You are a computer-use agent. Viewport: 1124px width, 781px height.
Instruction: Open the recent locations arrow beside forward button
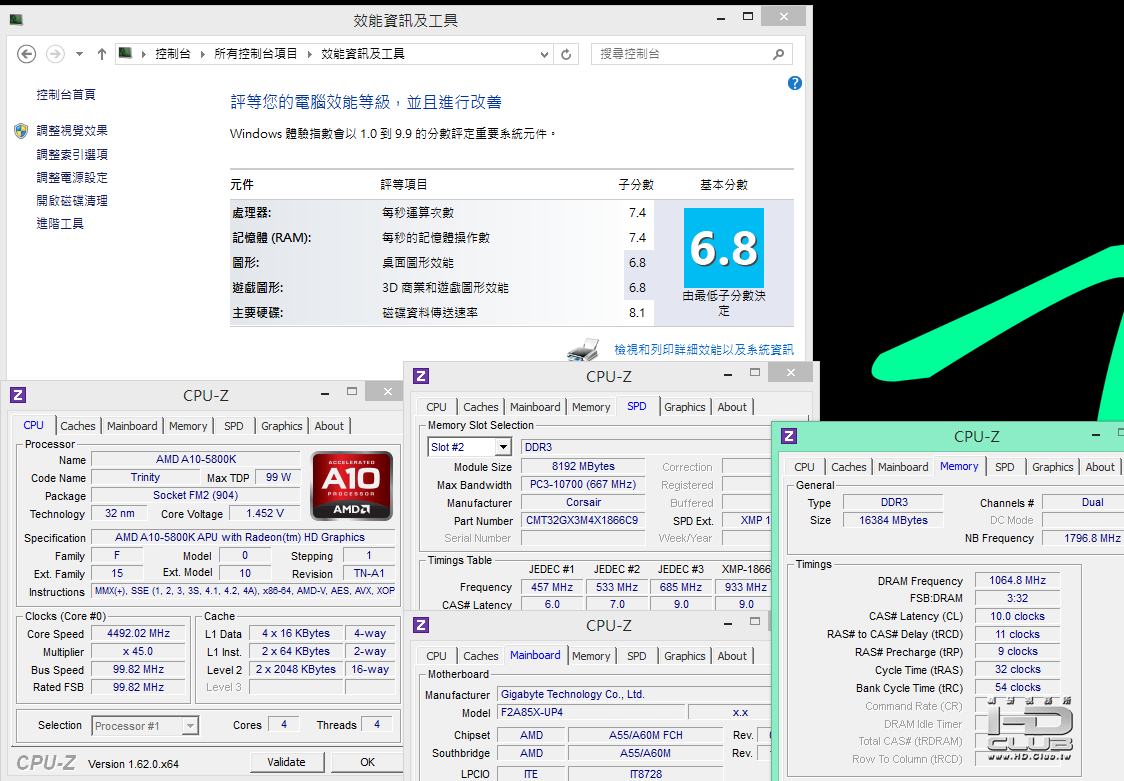click(x=79, y=54)
